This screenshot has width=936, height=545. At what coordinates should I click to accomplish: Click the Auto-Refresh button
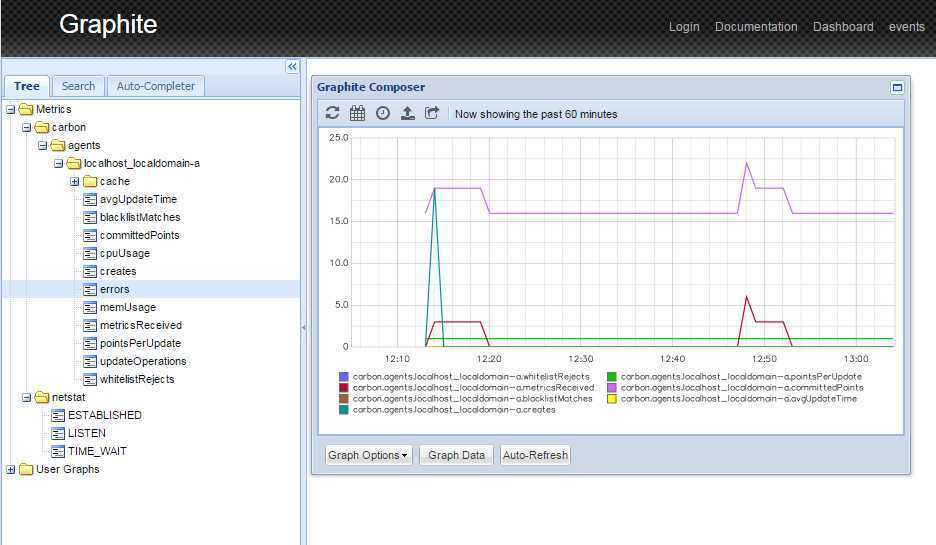pos(535,455)
